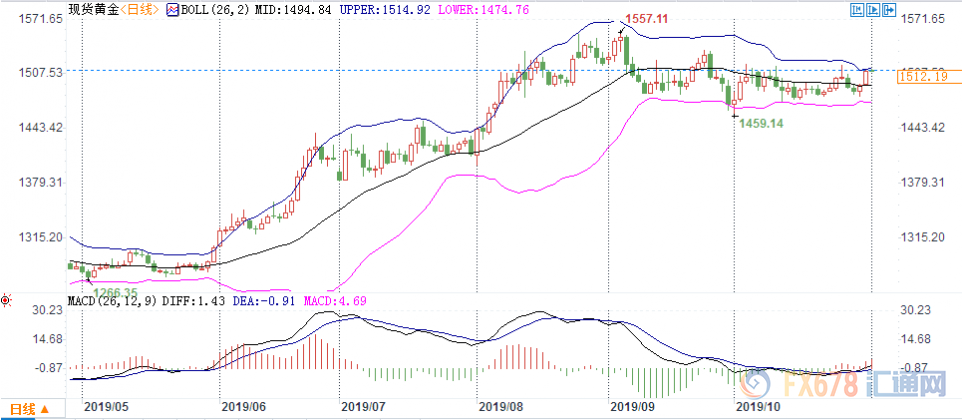Click left MACD axis value -0.87
Screen dimensions: 964x420
click(49, 368)
